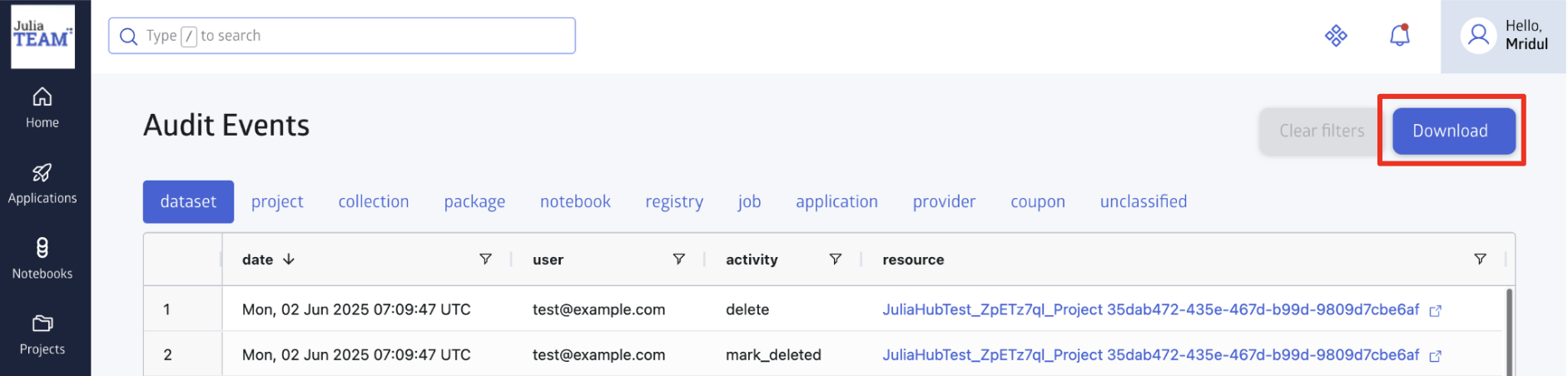The height and width of the screenshot is (376, 1568).
Task: Open the resource column filter
Action: pyautogui.click(x=1480, y=260)
